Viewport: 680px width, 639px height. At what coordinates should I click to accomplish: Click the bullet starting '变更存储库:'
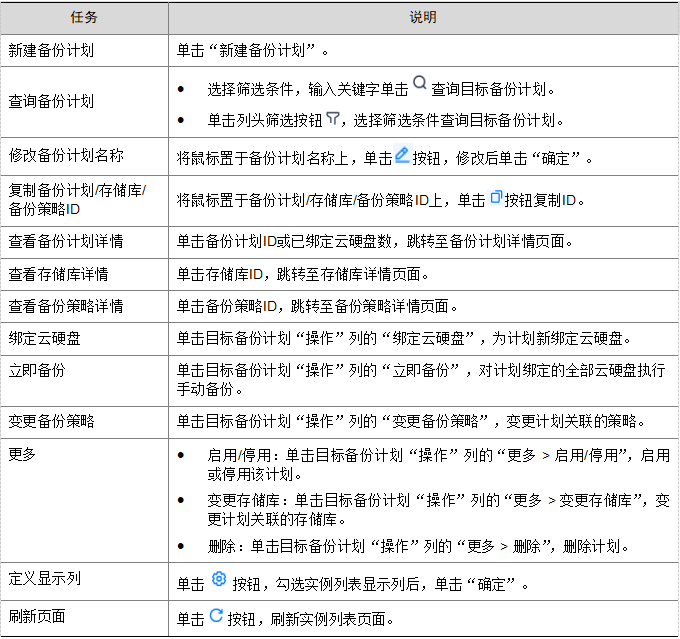(x=438, y=510)
